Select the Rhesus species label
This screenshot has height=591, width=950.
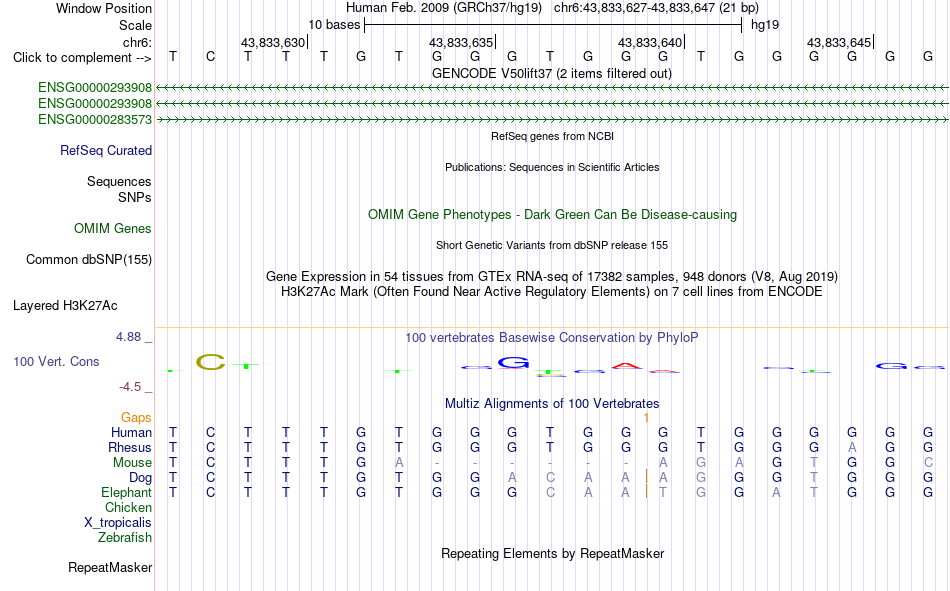[x=130, y=447]
